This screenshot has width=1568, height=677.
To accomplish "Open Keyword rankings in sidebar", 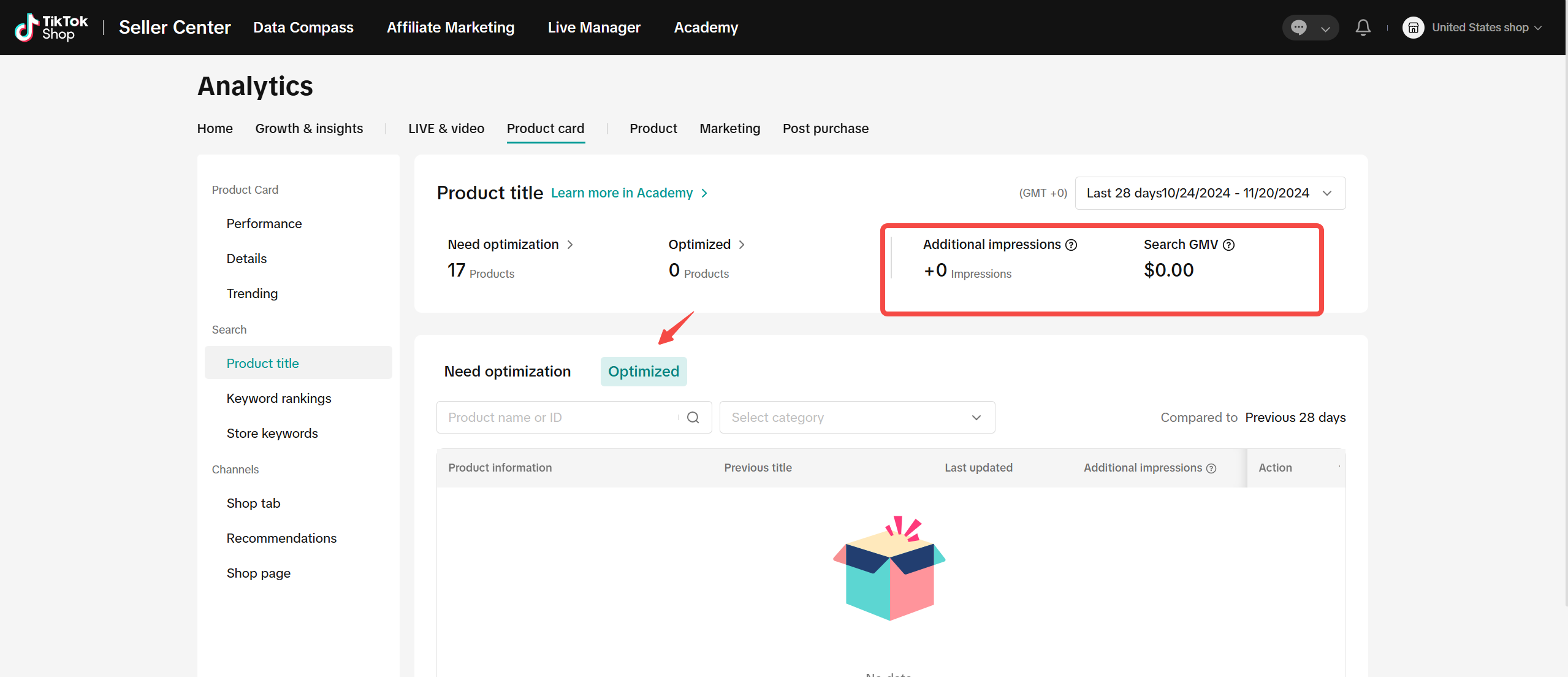I will [278, 399].
